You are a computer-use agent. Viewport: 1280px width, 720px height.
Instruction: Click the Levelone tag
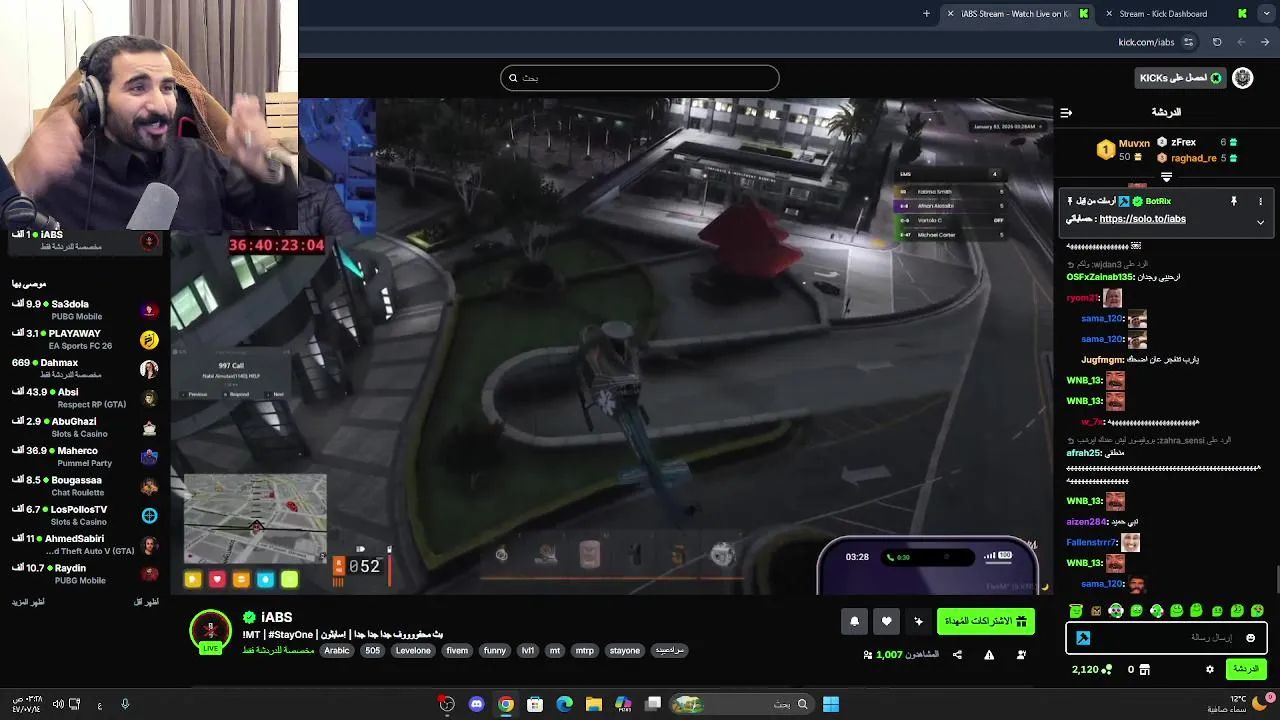[413, 650]
